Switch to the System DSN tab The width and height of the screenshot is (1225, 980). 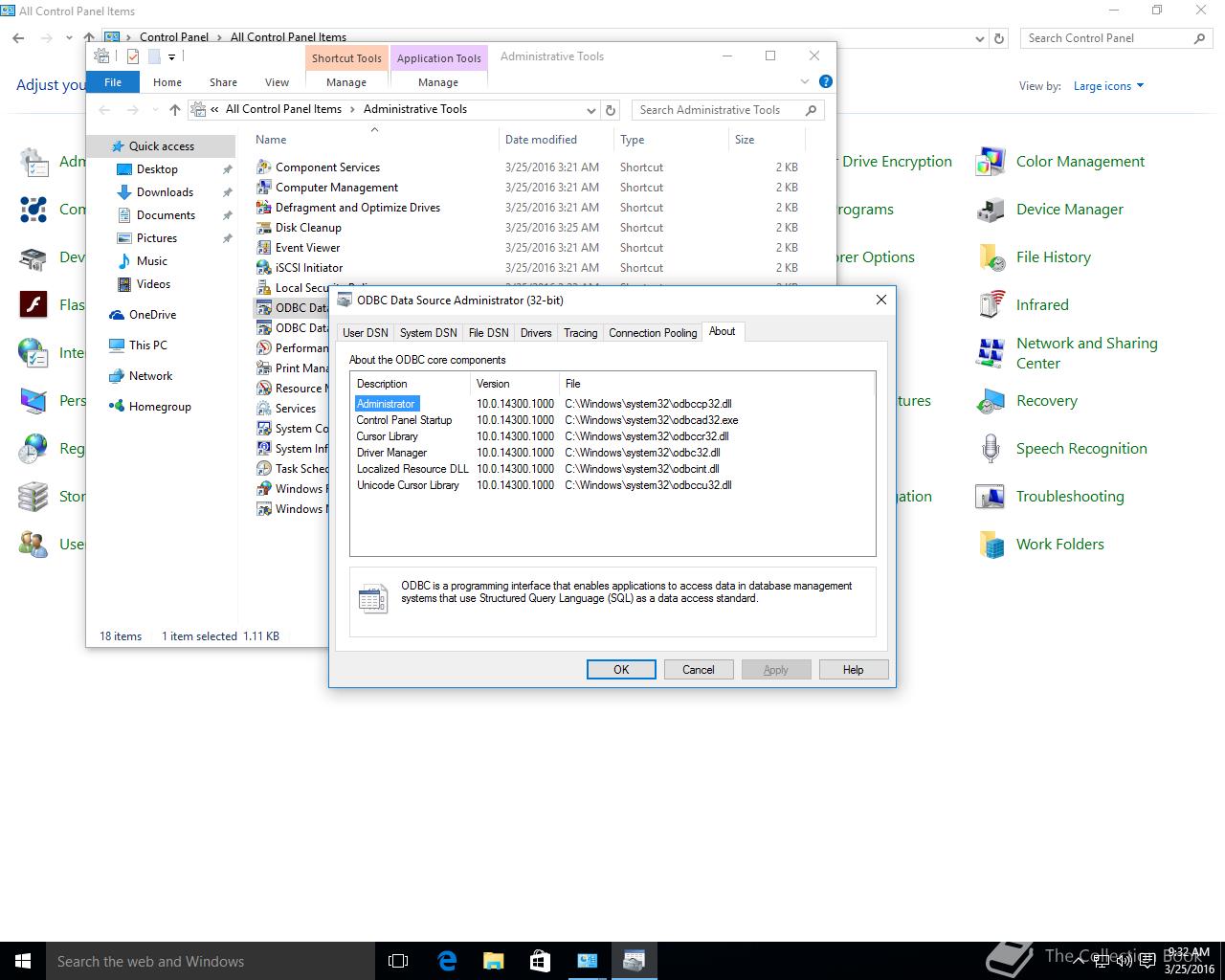pos(428,333)
